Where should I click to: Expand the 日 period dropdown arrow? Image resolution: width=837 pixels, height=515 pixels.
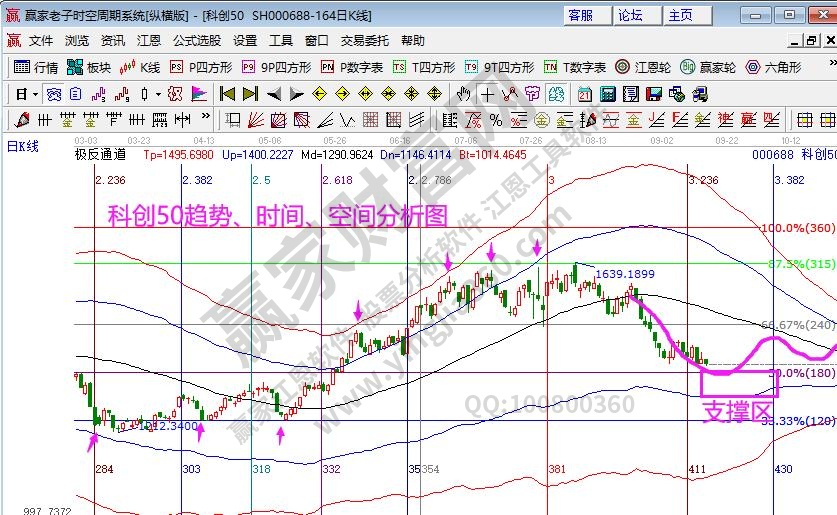[x=35, y=94]
